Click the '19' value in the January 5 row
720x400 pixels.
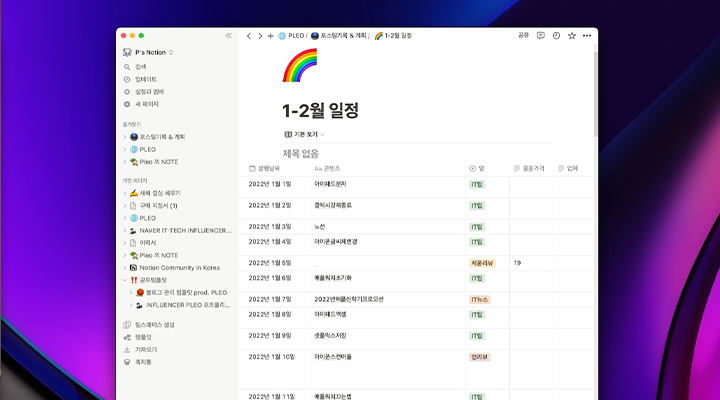(x=517, y=263)
